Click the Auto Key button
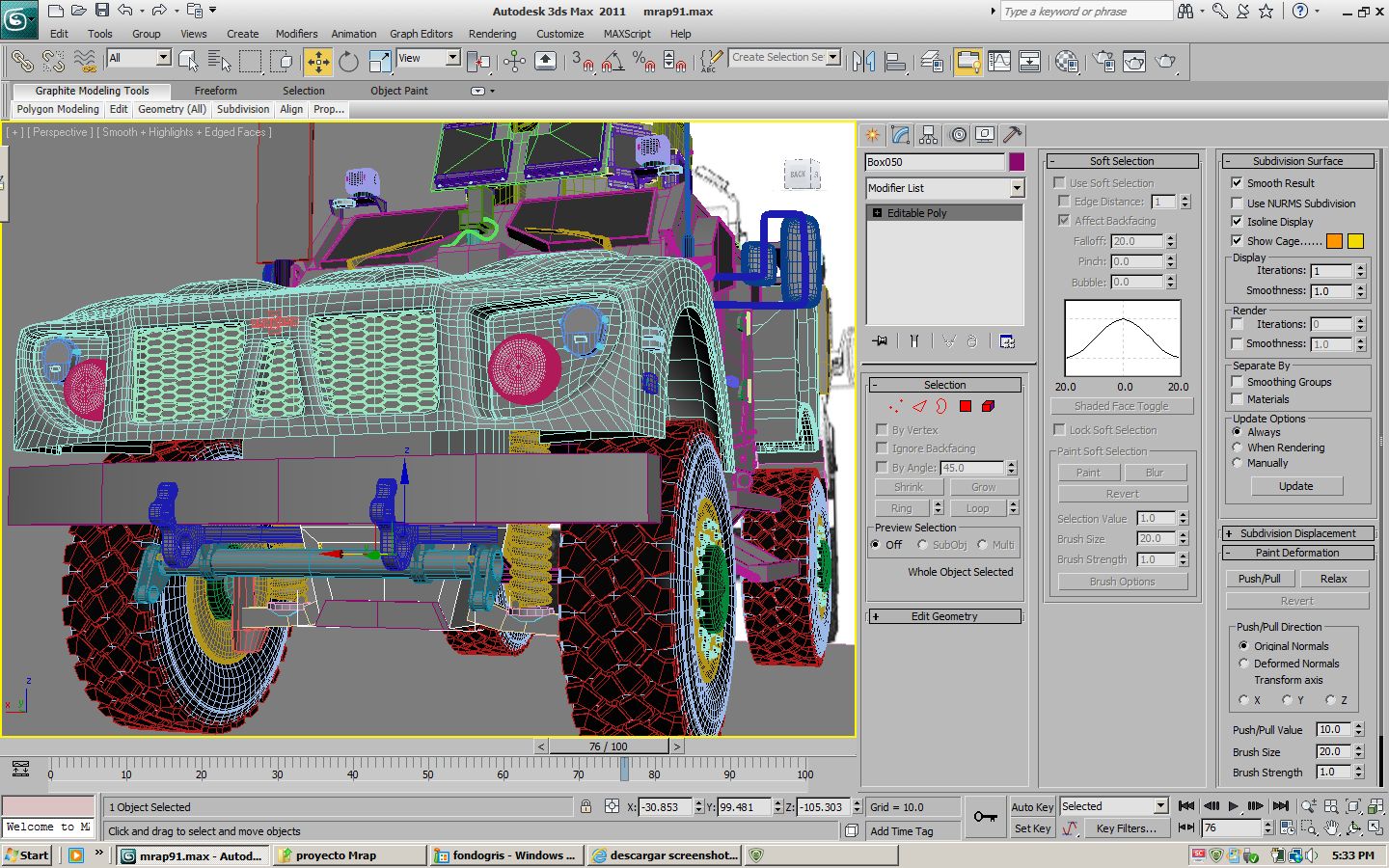This screenshot has height=868, width=1389. 1032,807
